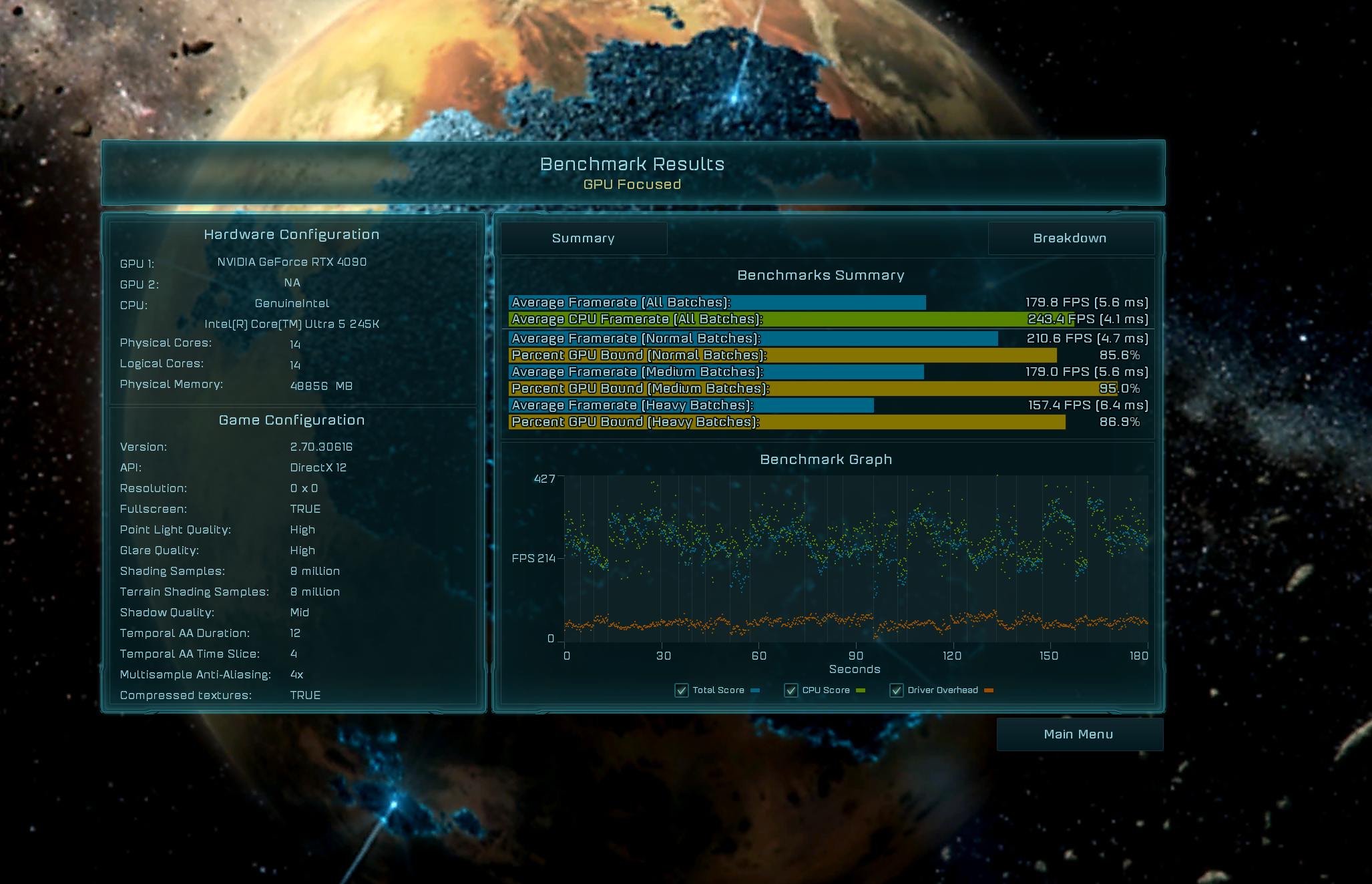Click the Glare Quality High value

tap(302, 550)
